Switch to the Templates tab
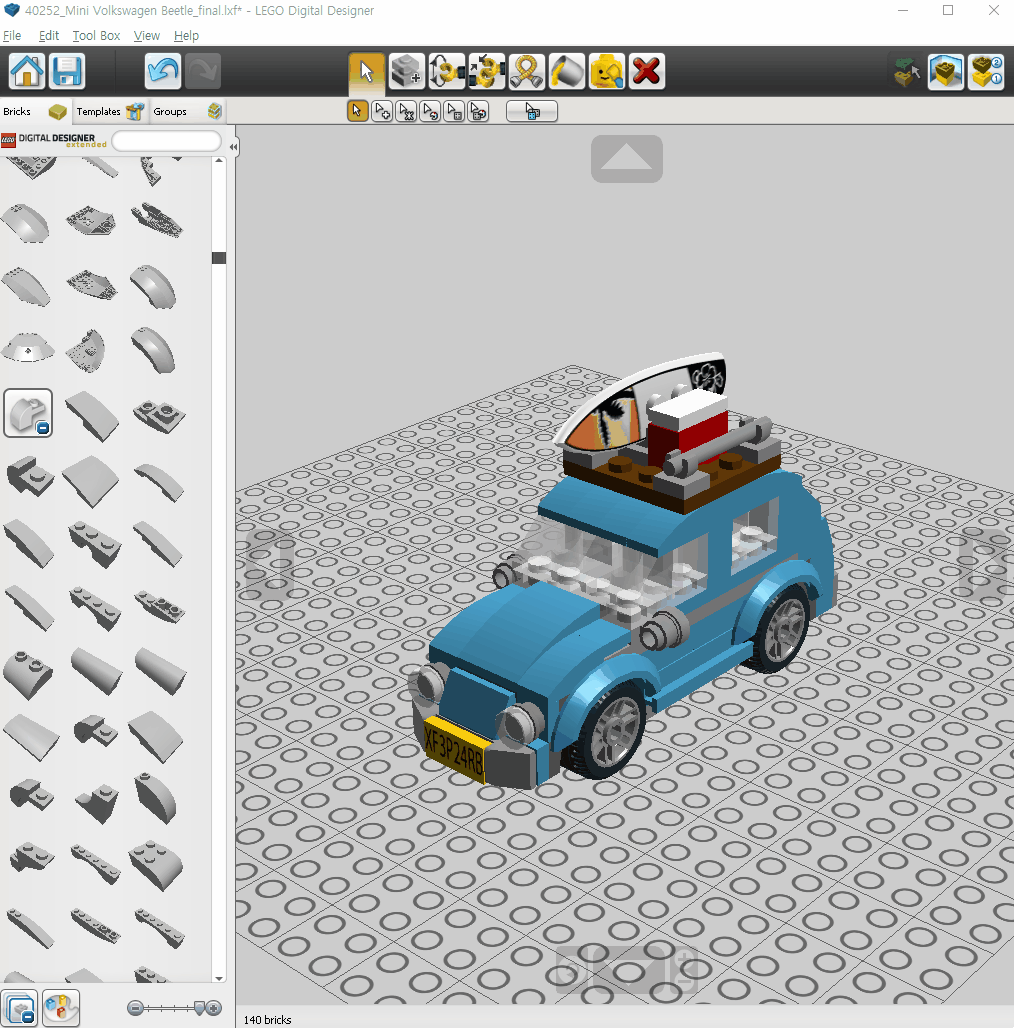 pyautogui.click(x=98, y=112)
